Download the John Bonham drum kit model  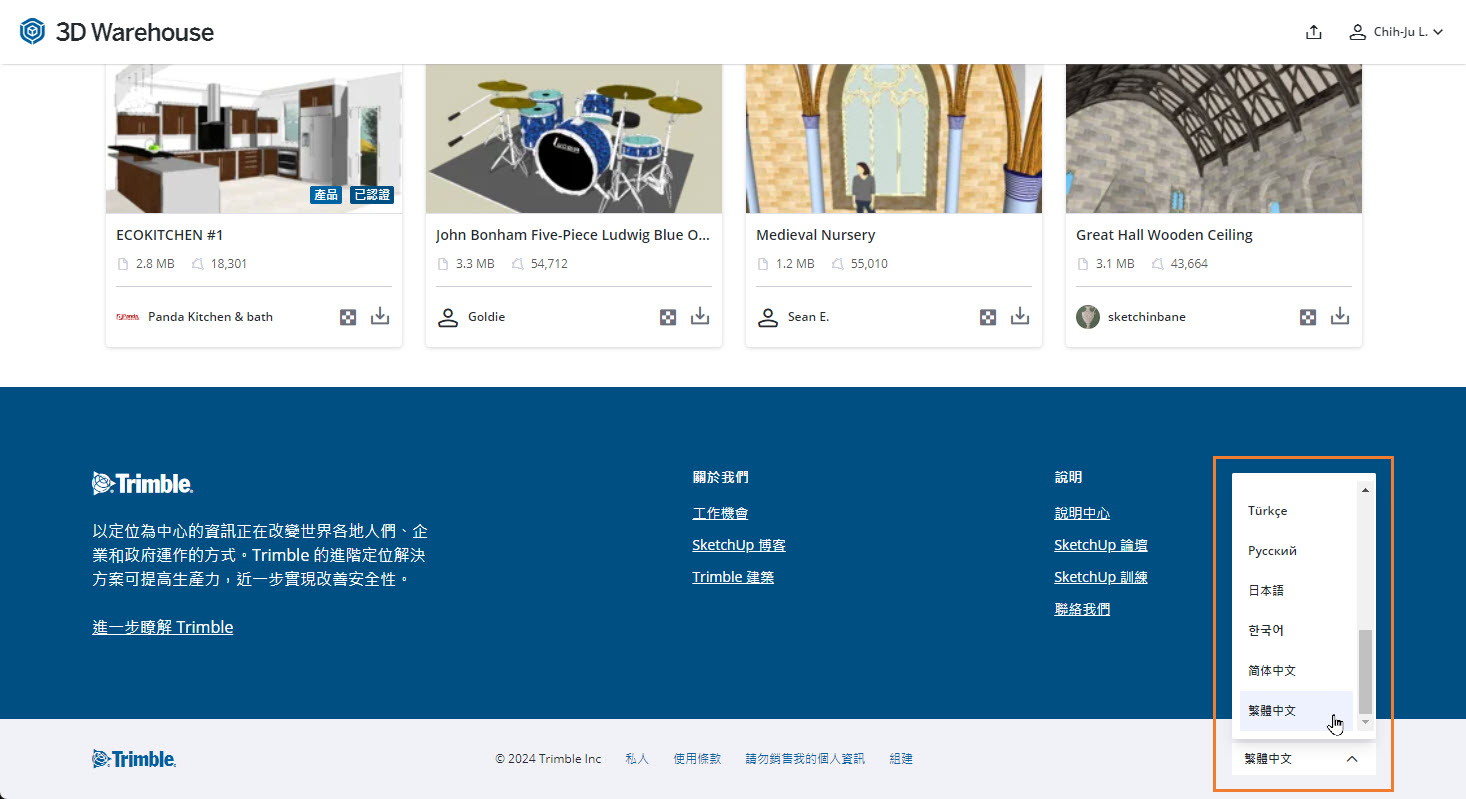[x=700, y=316]
